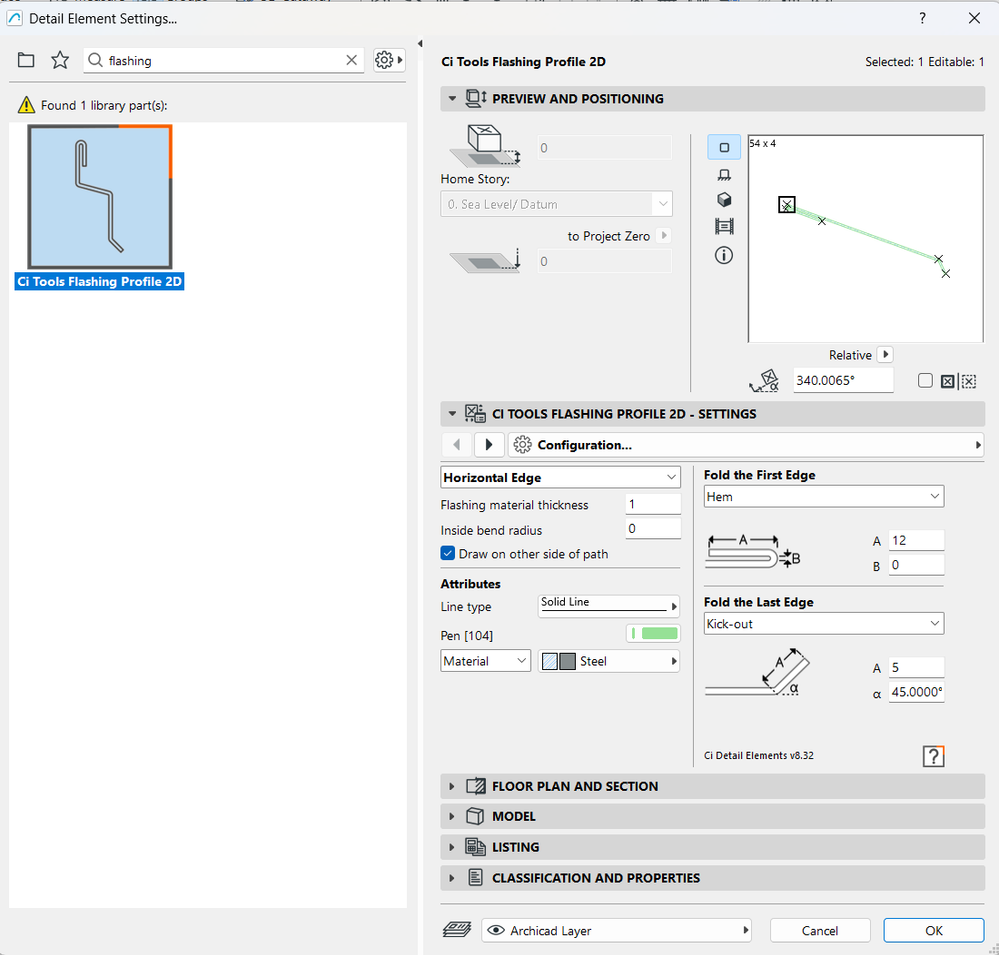Open the Material type dropdown
999x955 pixels.
[485, 661]
